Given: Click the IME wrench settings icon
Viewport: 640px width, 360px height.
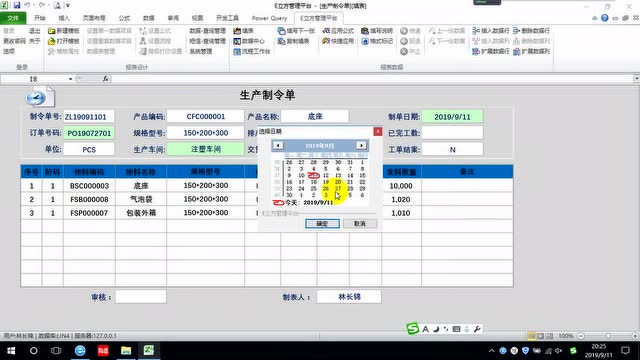Looking at the screenshot, I should click(477, 329).
